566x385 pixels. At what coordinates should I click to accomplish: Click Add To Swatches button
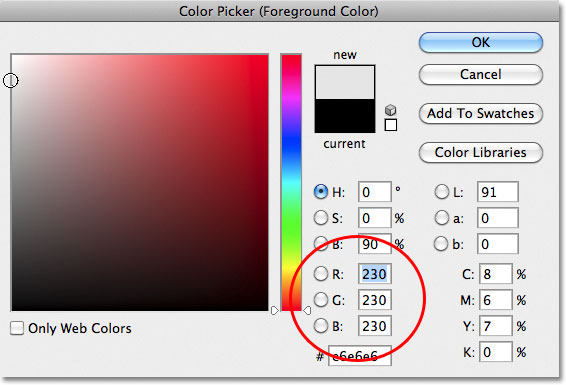(481, 113)
